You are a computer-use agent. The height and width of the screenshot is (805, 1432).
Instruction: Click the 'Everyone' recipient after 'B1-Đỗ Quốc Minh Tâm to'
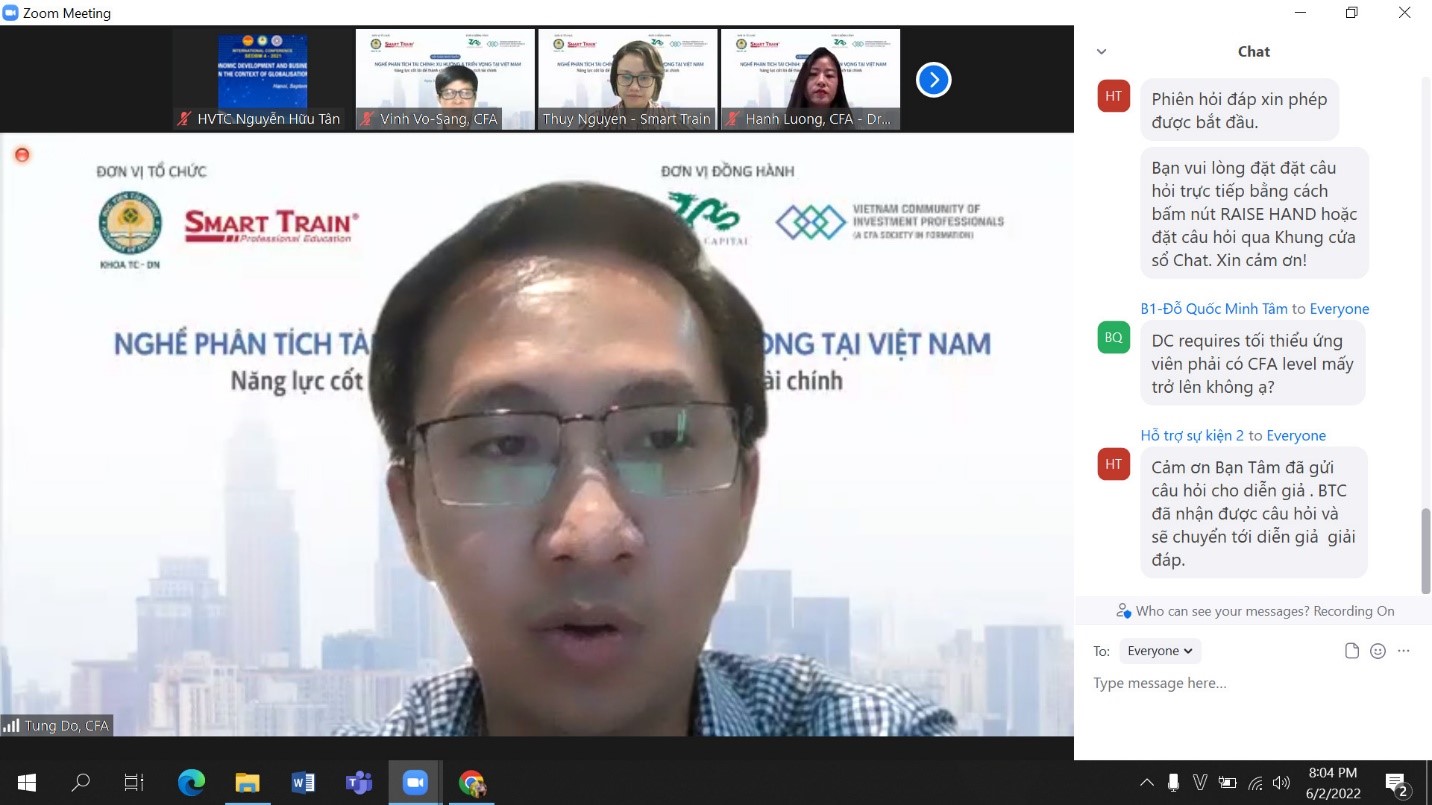(1339, 309)
